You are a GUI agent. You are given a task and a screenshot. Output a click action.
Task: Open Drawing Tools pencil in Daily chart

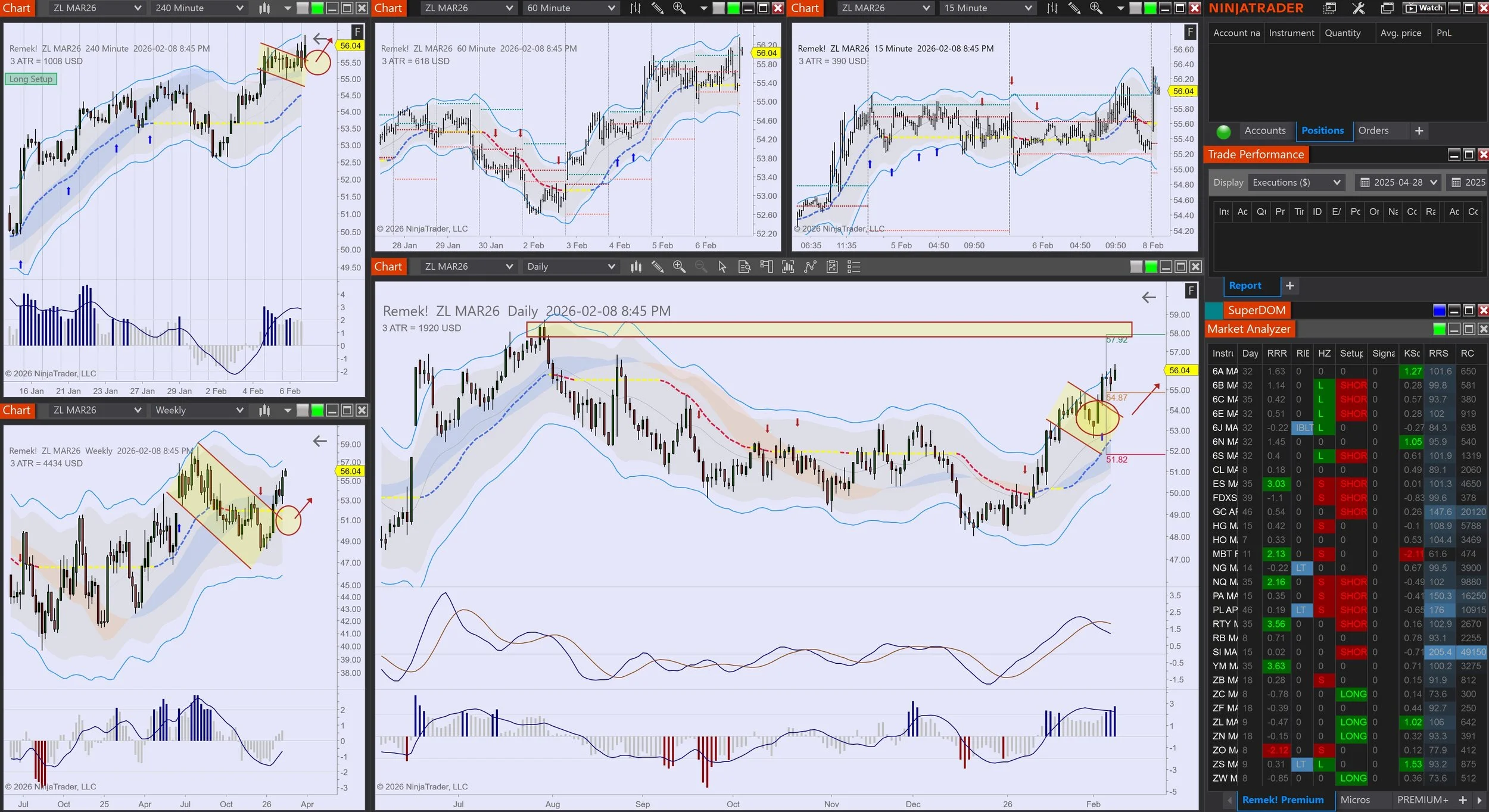click(657, 267)
